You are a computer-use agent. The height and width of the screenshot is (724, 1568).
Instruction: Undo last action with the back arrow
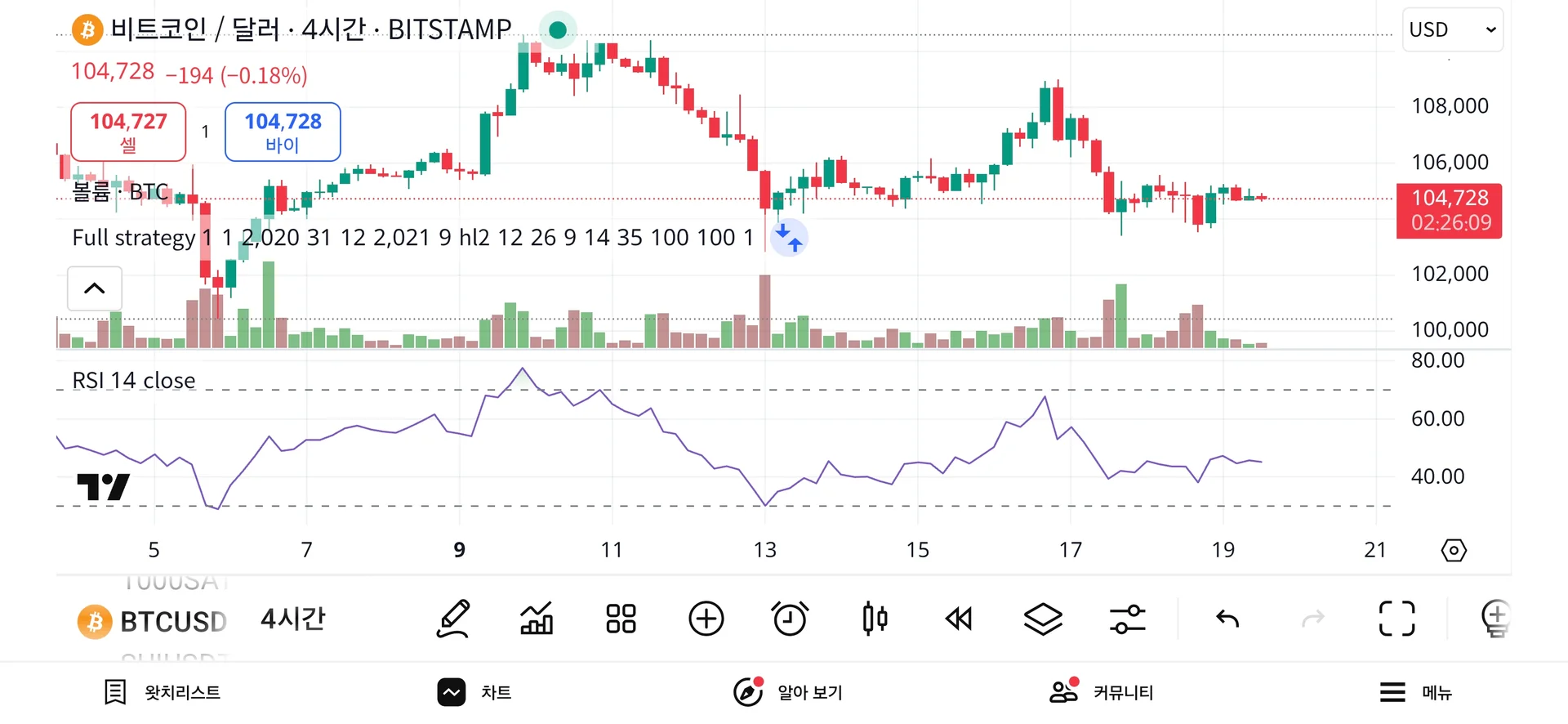tap(1227, 619)
